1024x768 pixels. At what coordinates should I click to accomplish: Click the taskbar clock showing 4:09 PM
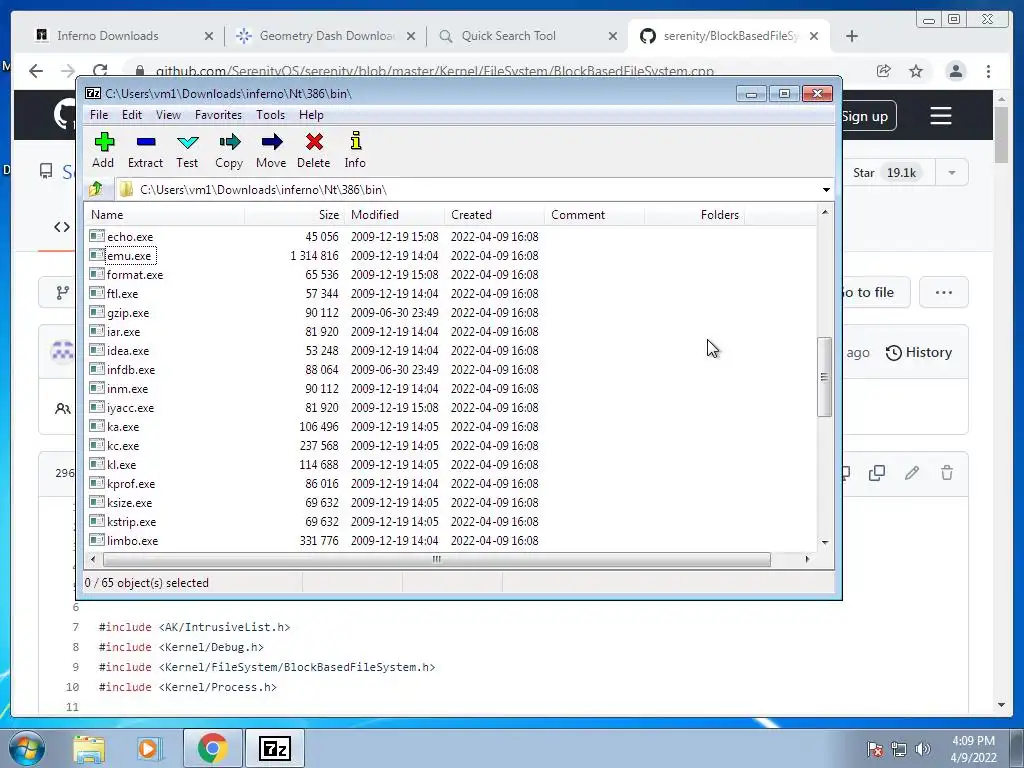coord(973,749)
